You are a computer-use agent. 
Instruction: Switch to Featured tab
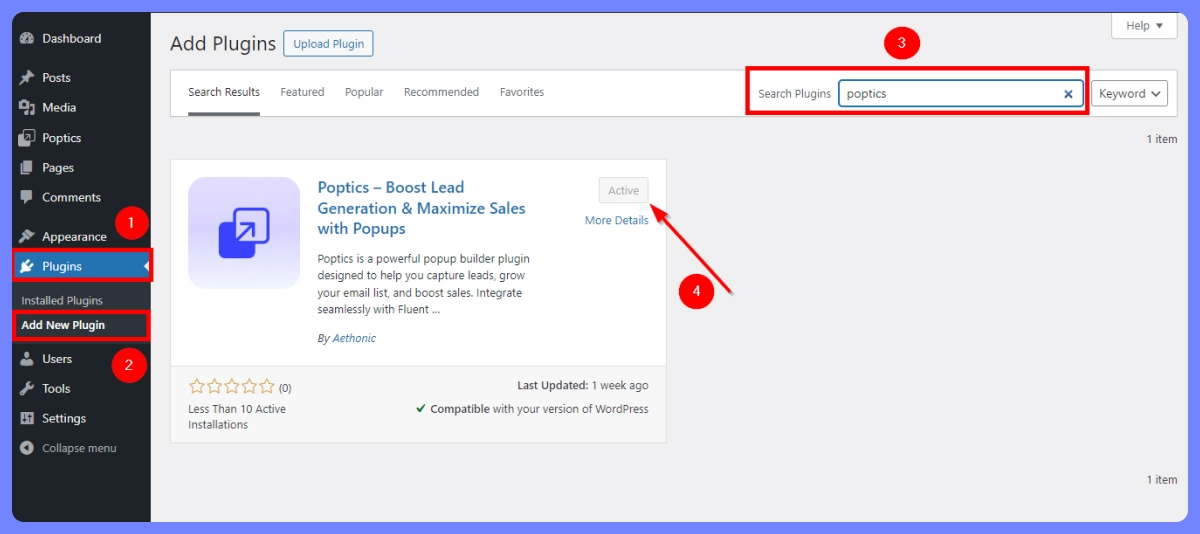tap(302, 92)
